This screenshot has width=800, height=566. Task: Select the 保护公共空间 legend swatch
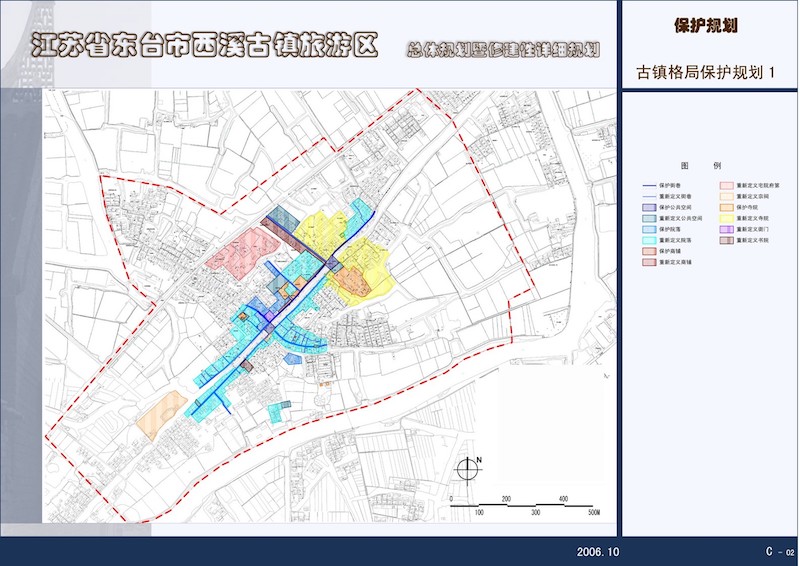tap(648, 207)
